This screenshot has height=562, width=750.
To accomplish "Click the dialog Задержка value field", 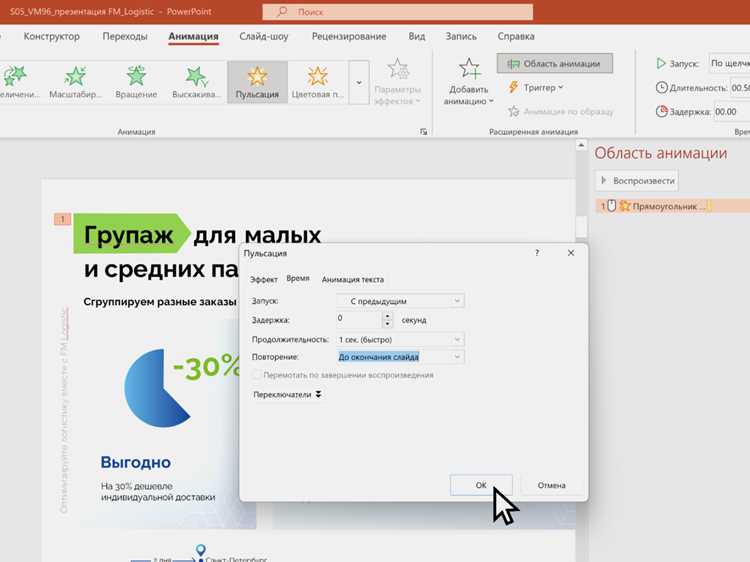I will point(359,319).
